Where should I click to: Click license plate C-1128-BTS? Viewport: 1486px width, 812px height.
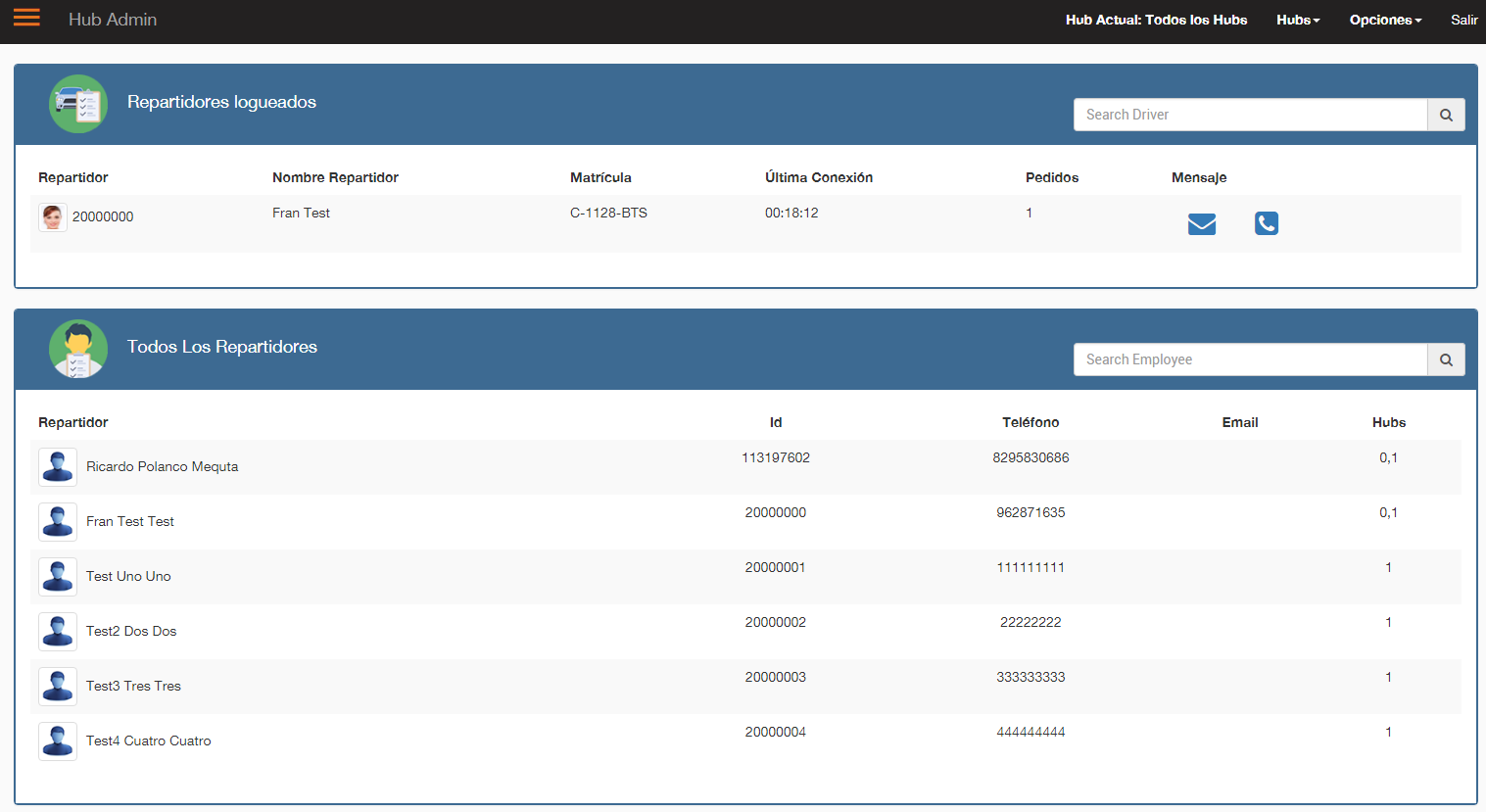pyautogui.click(x=608, y=213)
